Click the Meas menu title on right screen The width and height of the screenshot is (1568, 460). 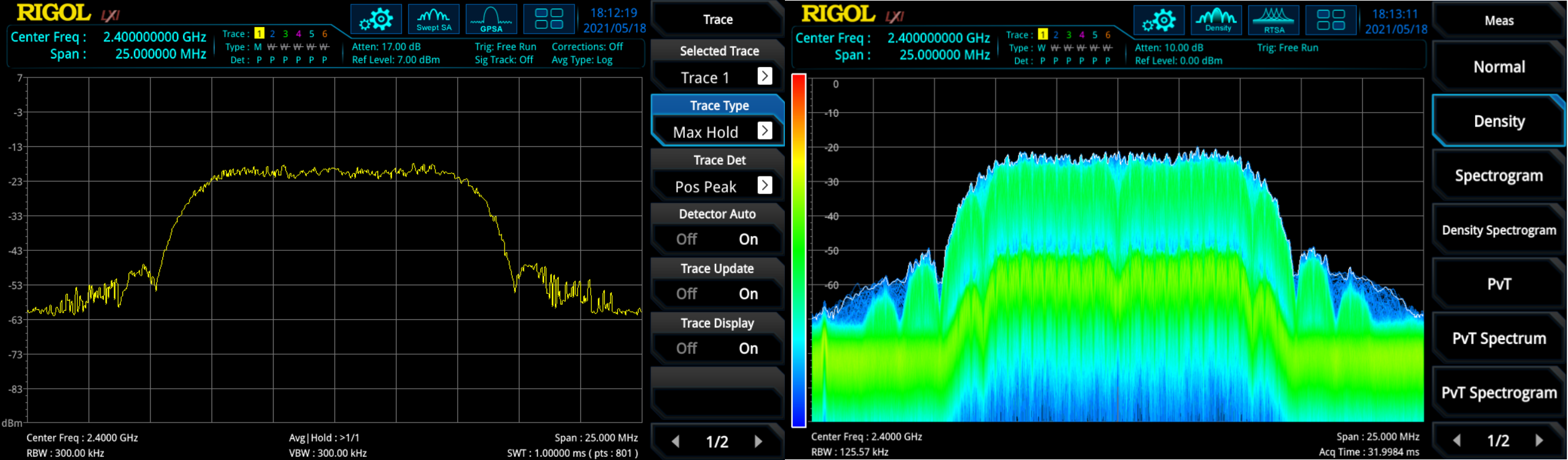(1499, 21)
